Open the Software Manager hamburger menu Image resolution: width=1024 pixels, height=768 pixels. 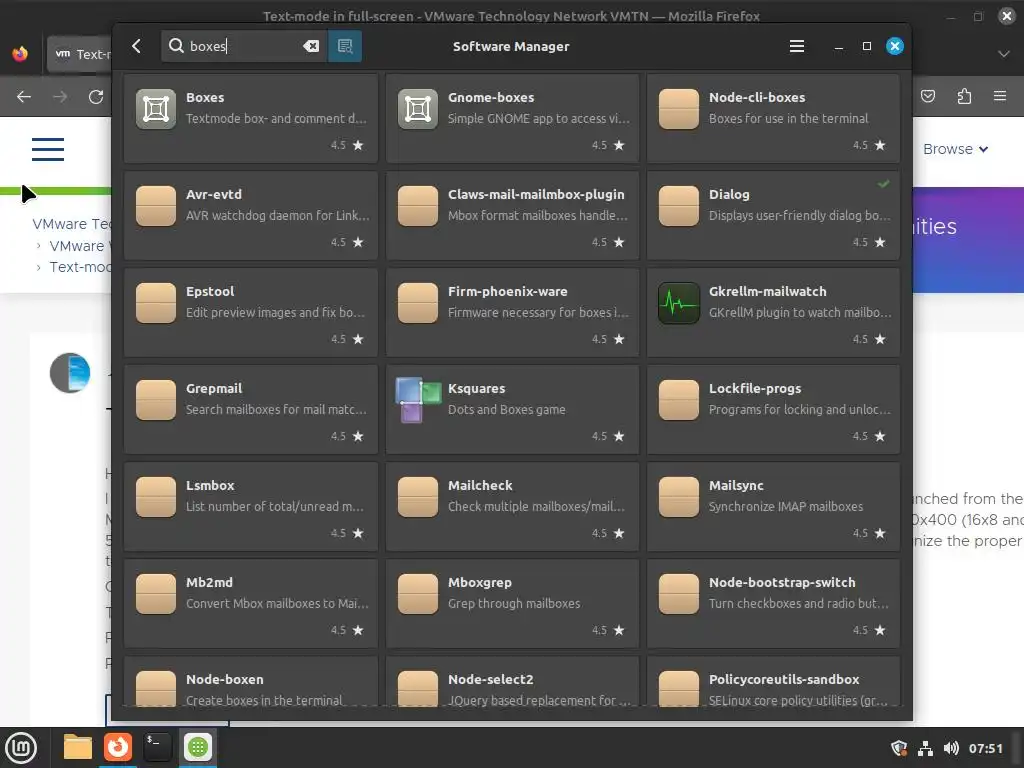[797, 46]
